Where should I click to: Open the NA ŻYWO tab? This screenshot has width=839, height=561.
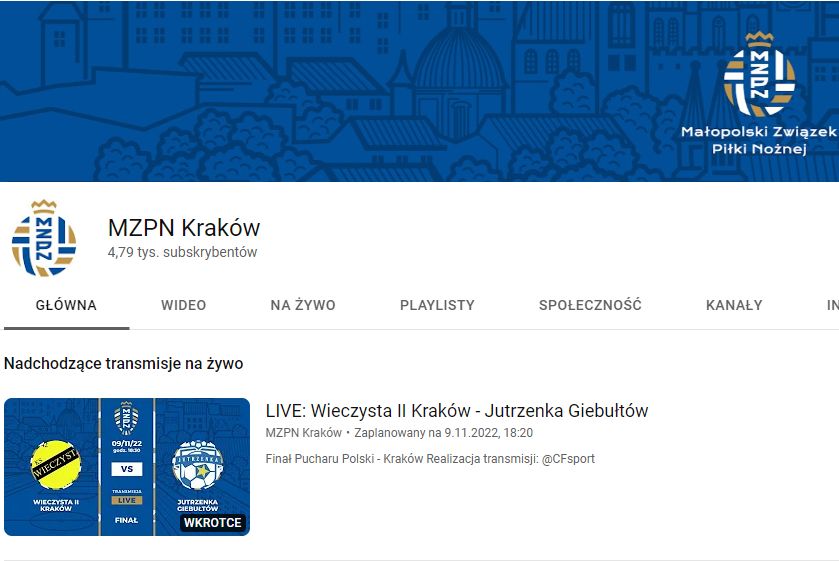coord(303,306)
